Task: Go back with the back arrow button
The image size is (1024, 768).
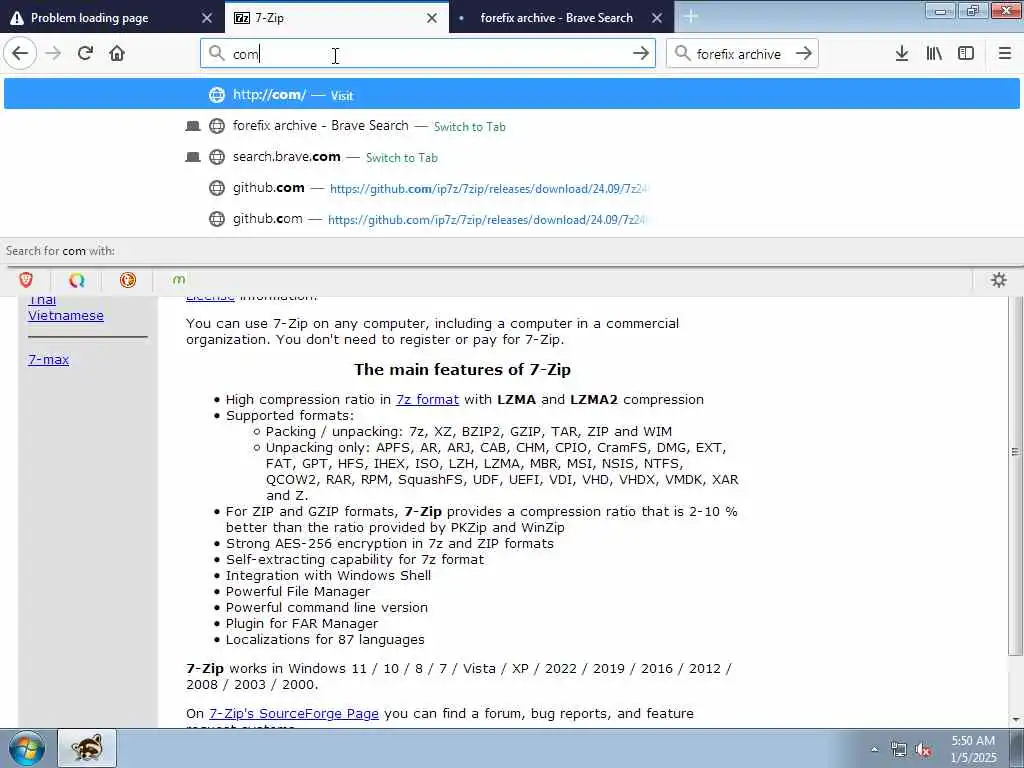Action: (x=20, y=54)
